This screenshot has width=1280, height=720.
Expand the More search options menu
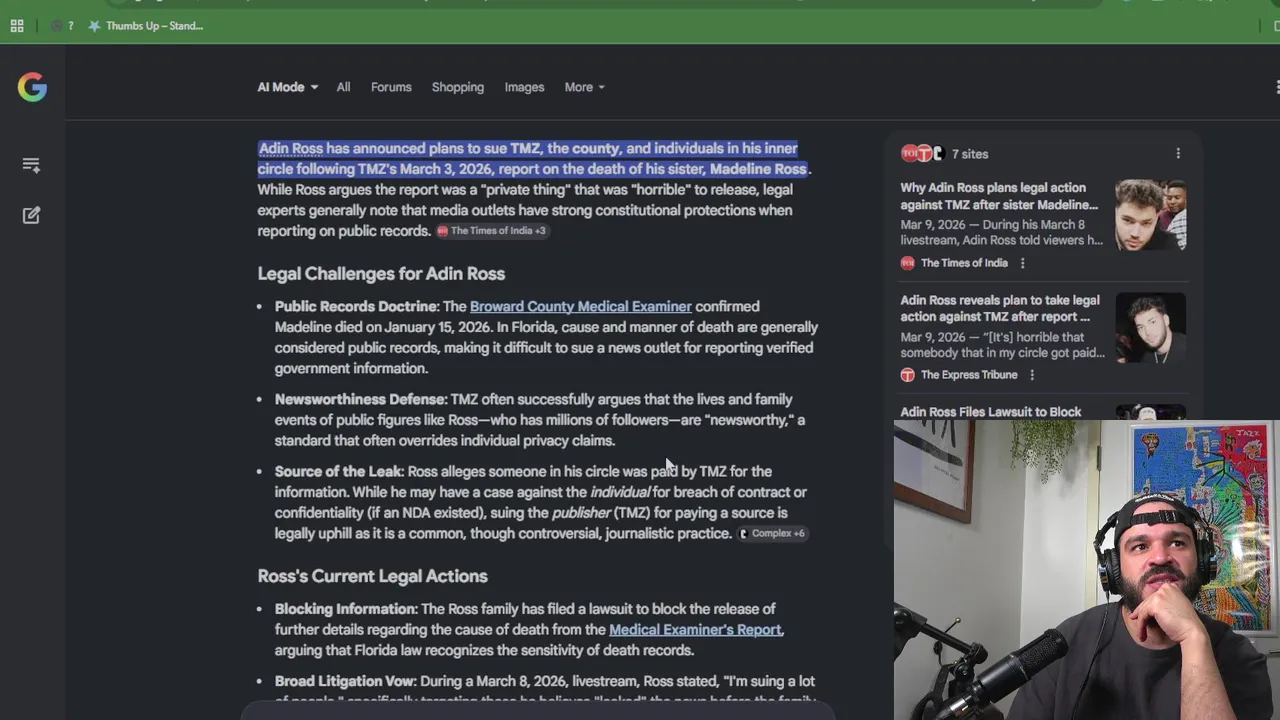584,87
